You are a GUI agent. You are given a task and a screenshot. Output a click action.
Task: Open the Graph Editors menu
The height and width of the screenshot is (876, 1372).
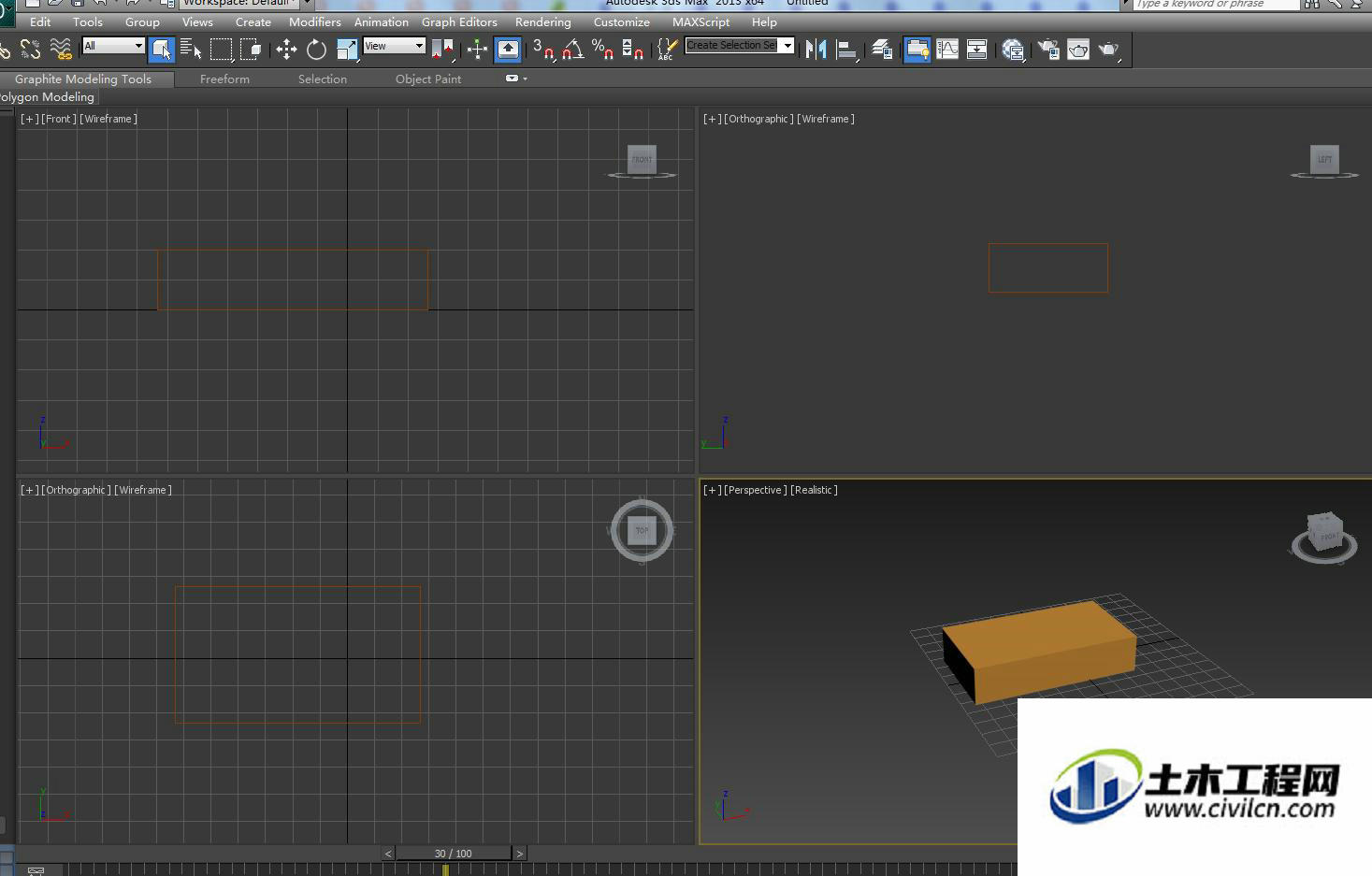(x=459, y=22)
